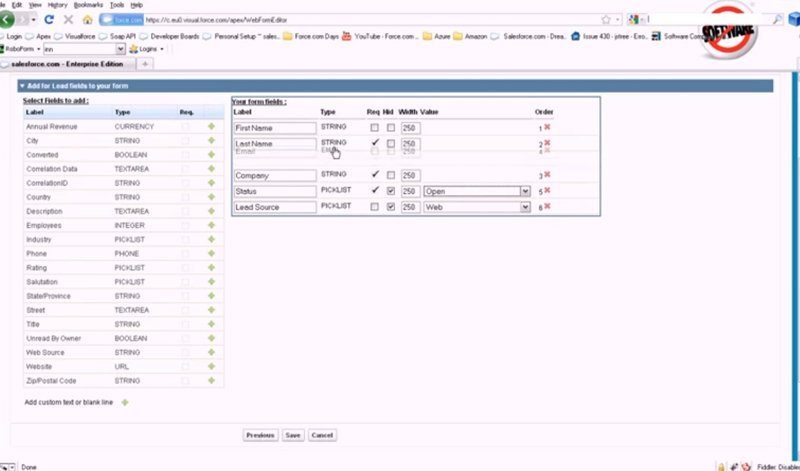Screen dimensions: 800x471
Task: Click the Width field for Status row
Action: point(410,191)
